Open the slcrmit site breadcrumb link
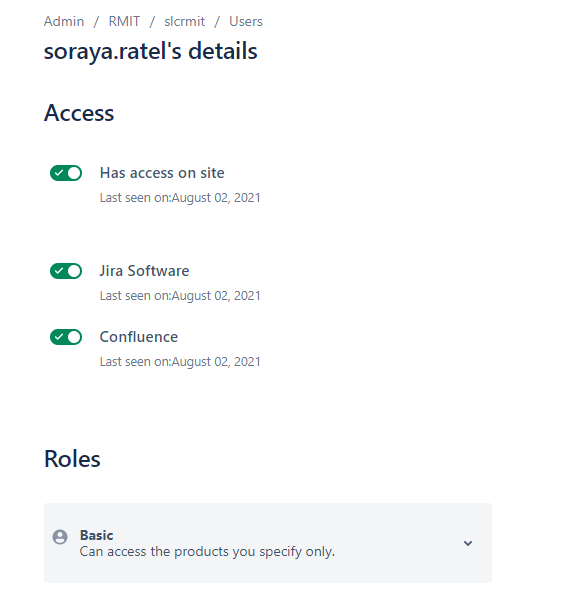This screenshot has height=601, width=561. click(184, 21)
